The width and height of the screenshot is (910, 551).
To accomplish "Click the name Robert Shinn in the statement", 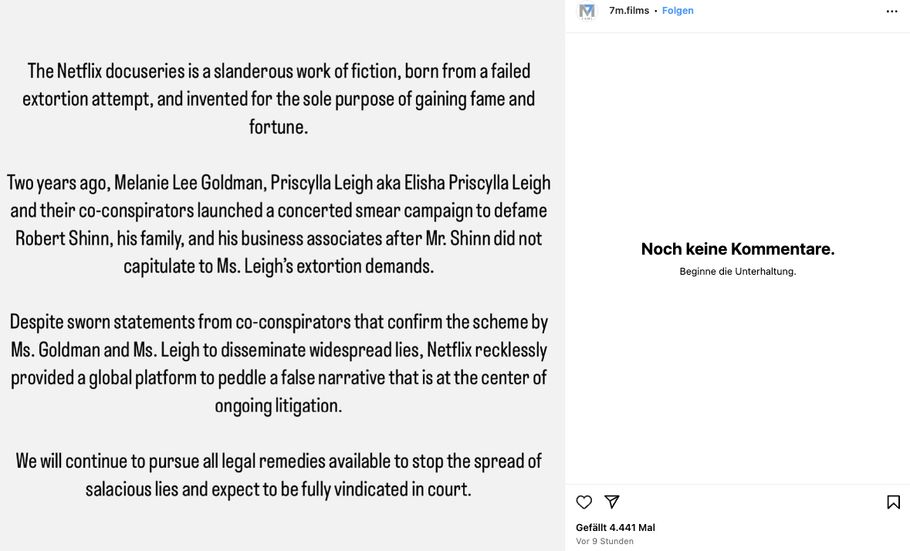I will coord(61,239).
